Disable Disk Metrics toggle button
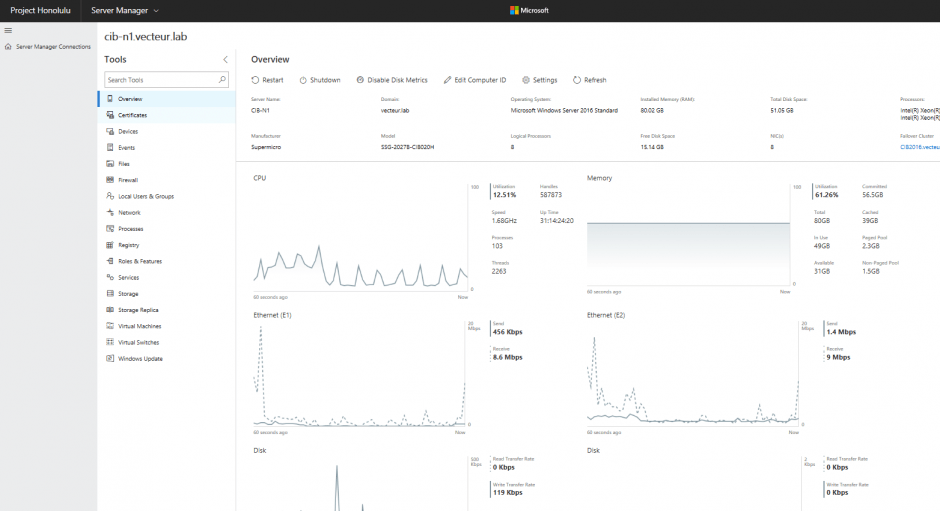940x511 pixels. (x=391, y=80)
